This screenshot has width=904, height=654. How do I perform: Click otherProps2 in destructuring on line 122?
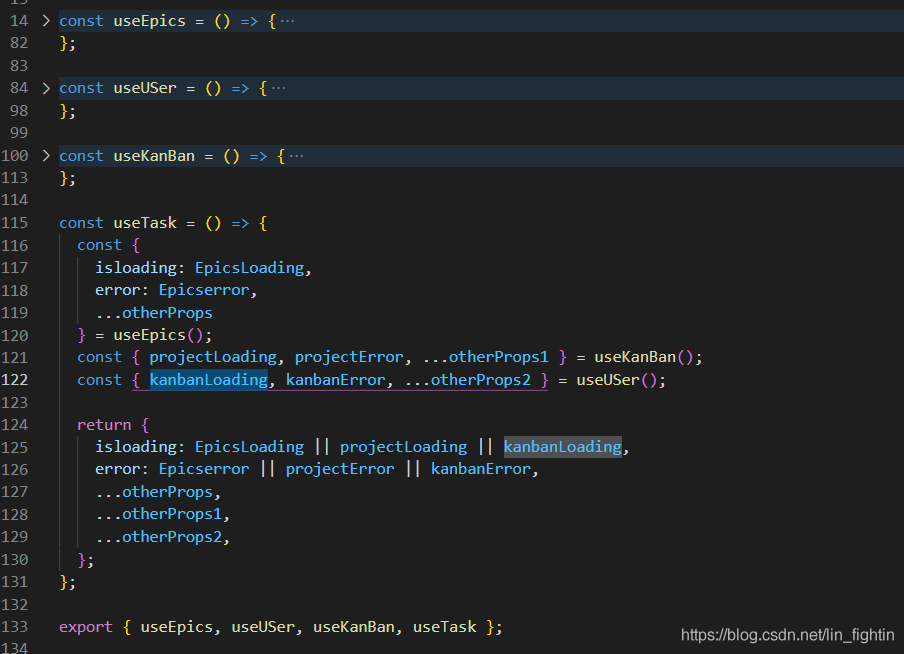click(x=480, y=380)
